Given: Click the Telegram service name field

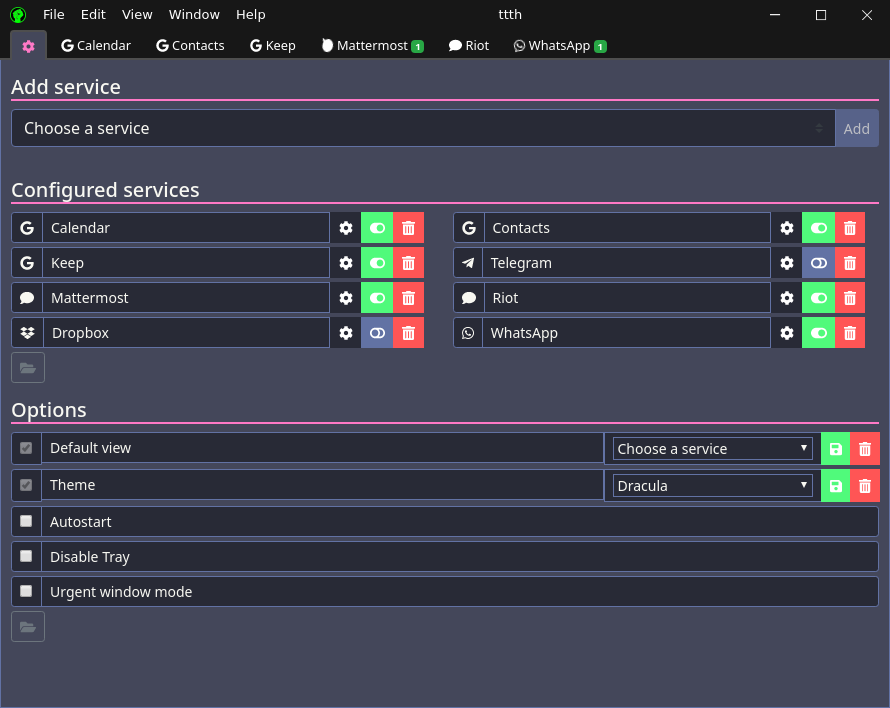Looking at the screenshot, I should [x=627, y=263].
